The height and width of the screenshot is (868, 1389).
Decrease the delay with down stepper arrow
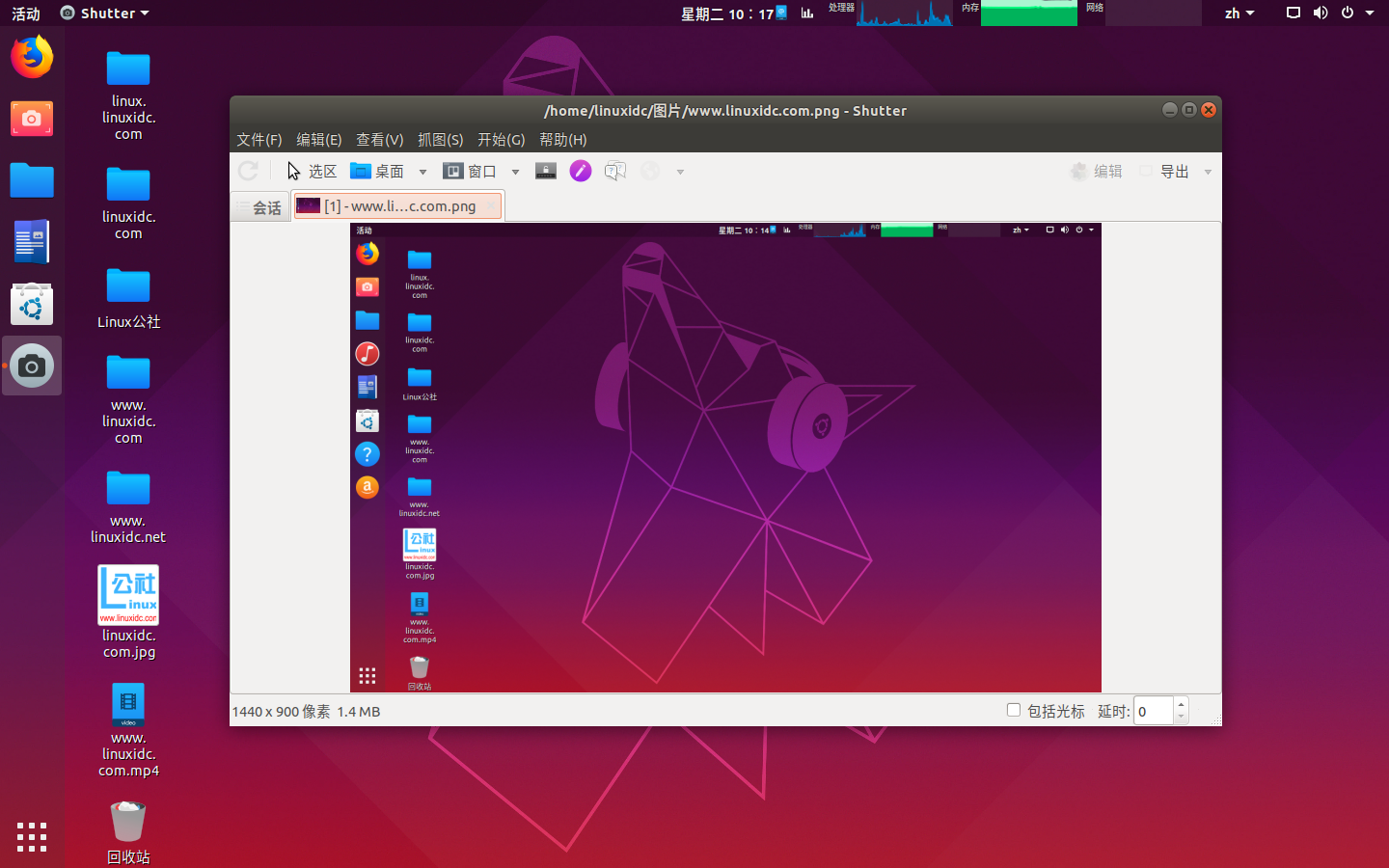tap(1181, 718)
